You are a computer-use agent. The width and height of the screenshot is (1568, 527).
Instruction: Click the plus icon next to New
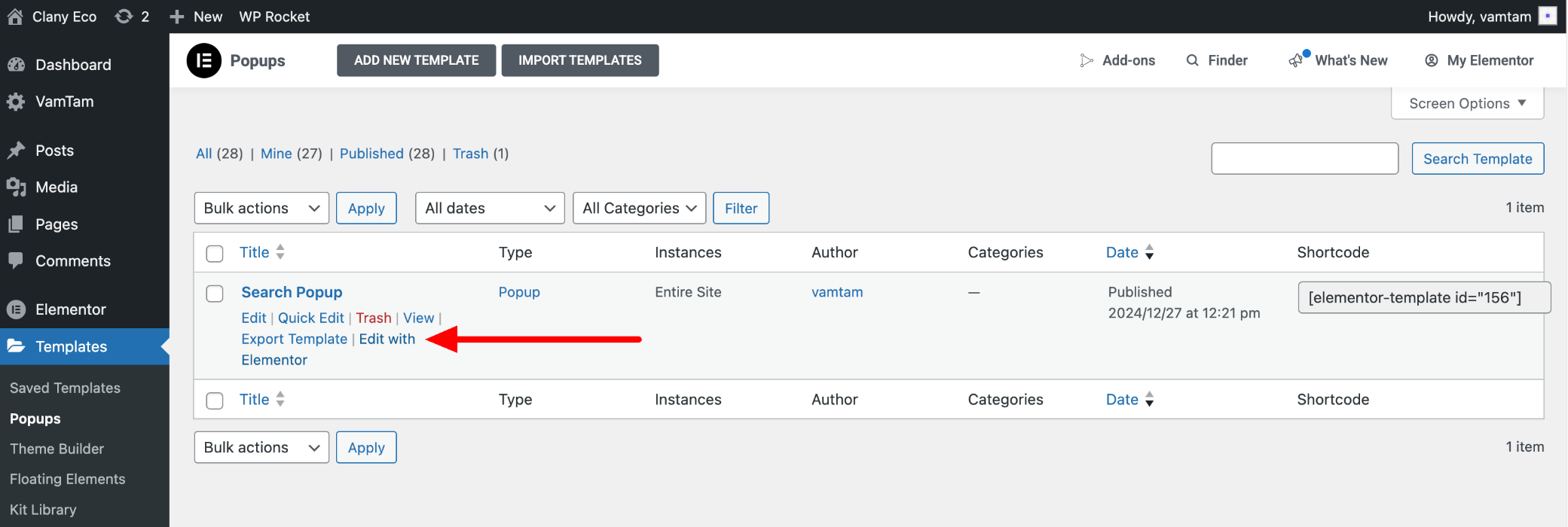(177, 17)
